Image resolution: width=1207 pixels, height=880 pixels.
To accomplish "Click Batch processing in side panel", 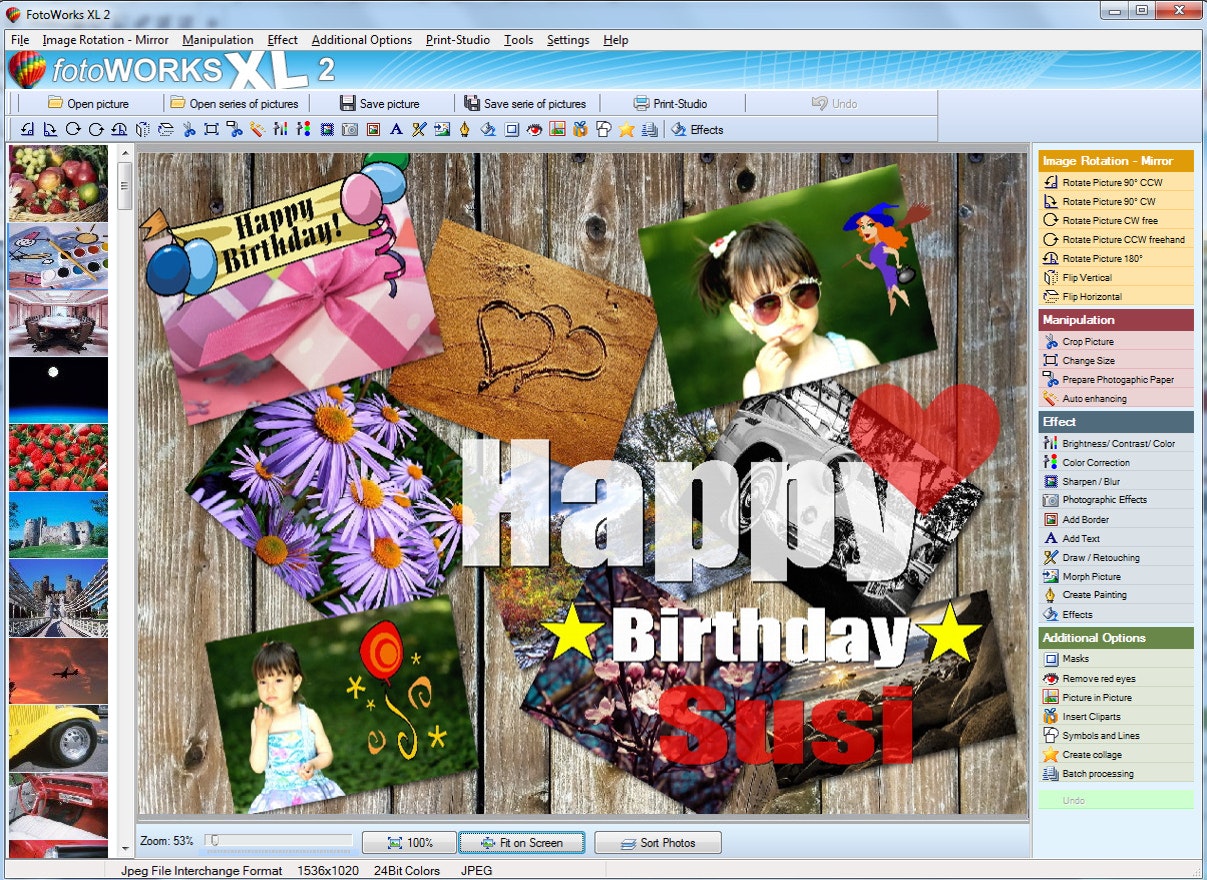I will (1116, 773).
